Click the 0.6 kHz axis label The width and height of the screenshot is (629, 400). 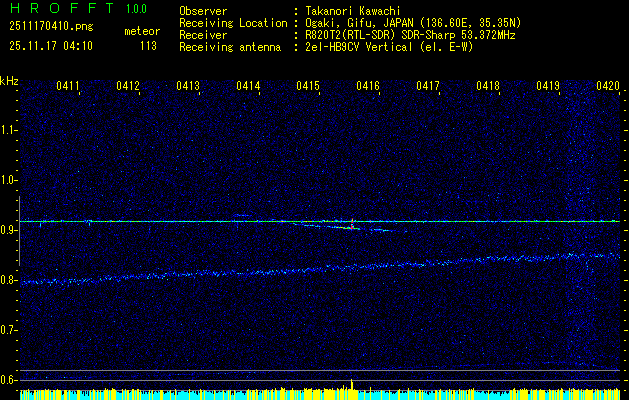click(x=9, y=380)
